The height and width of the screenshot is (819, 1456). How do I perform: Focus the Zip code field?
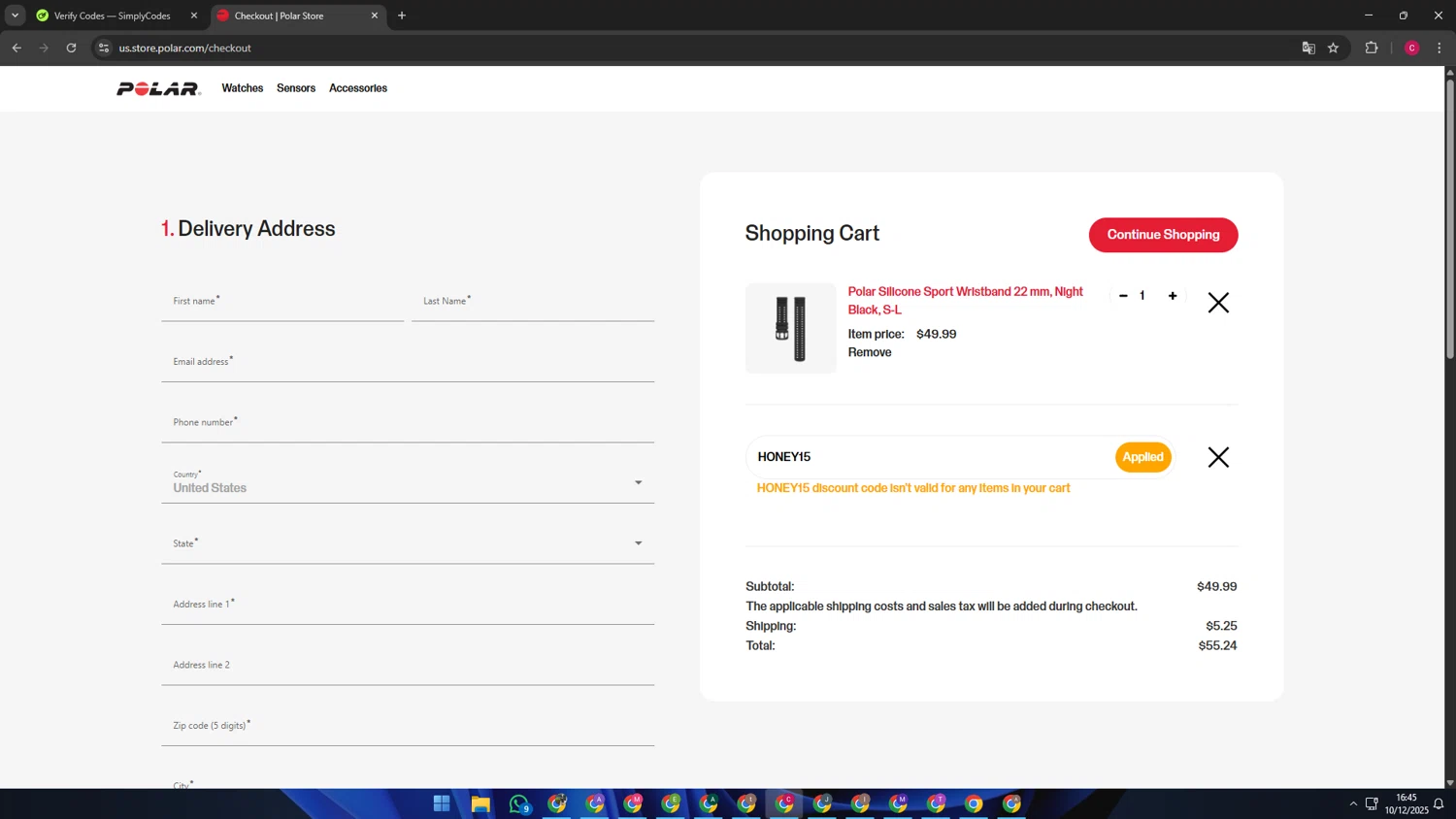(408, 726)
